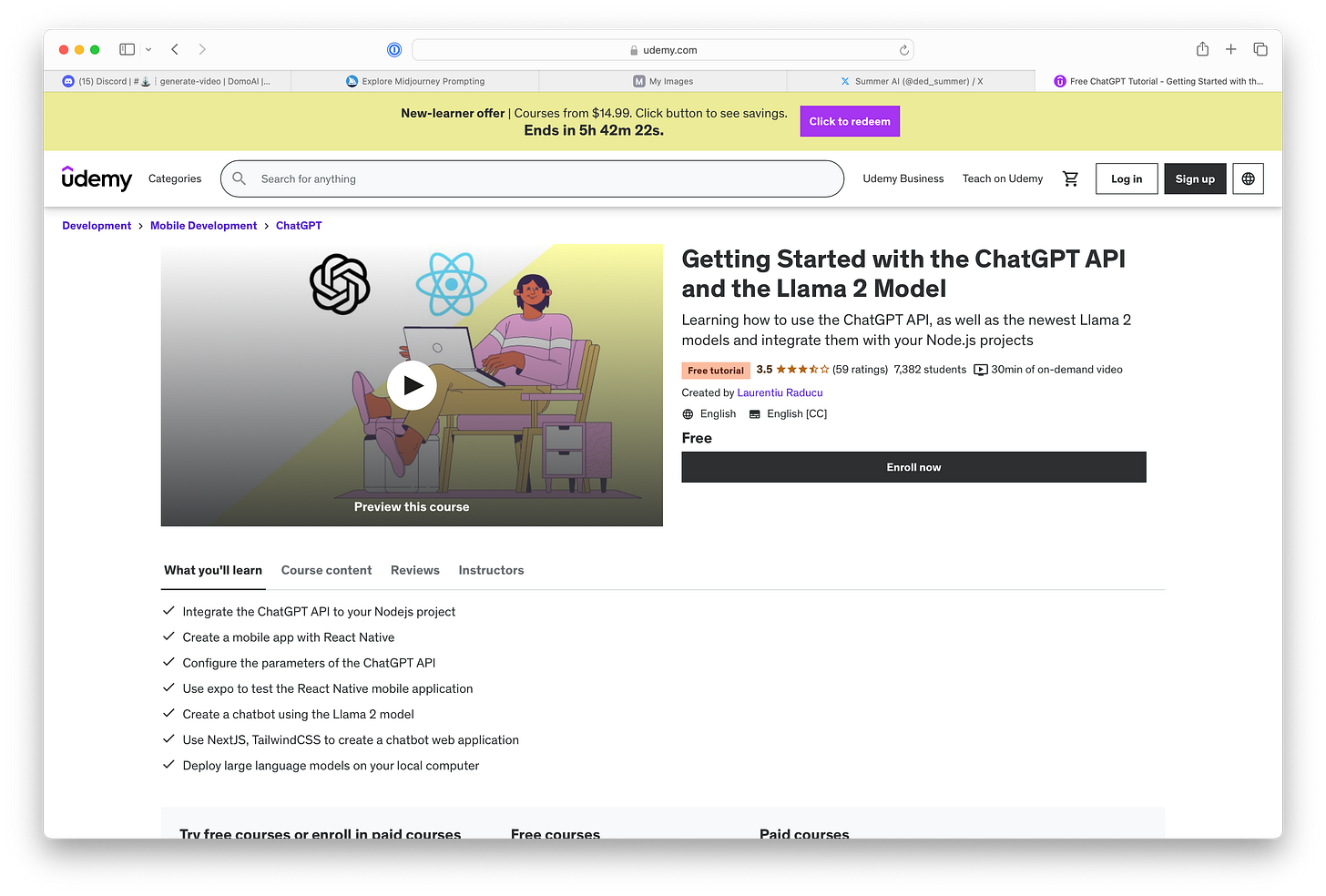The width and height of the screenshot is (1326, 896).
Task: Click the (59 ratings) text
Action: (x=860, y=370)
